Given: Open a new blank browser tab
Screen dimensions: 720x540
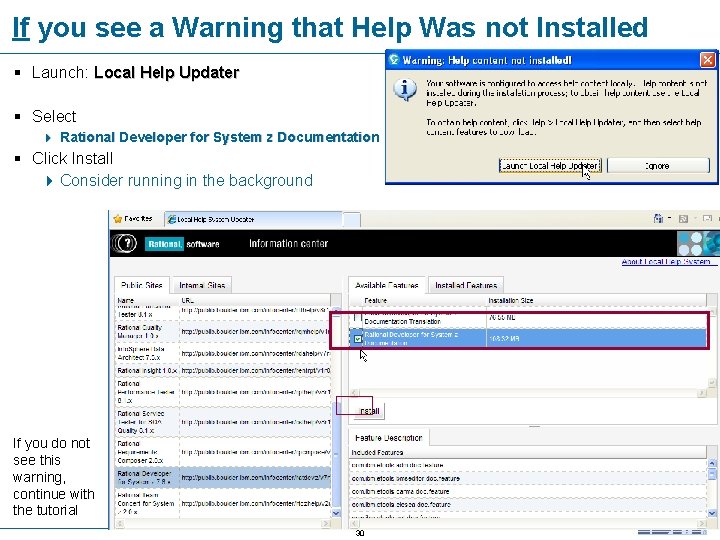Looking at the screenshot, I should 352,219.
